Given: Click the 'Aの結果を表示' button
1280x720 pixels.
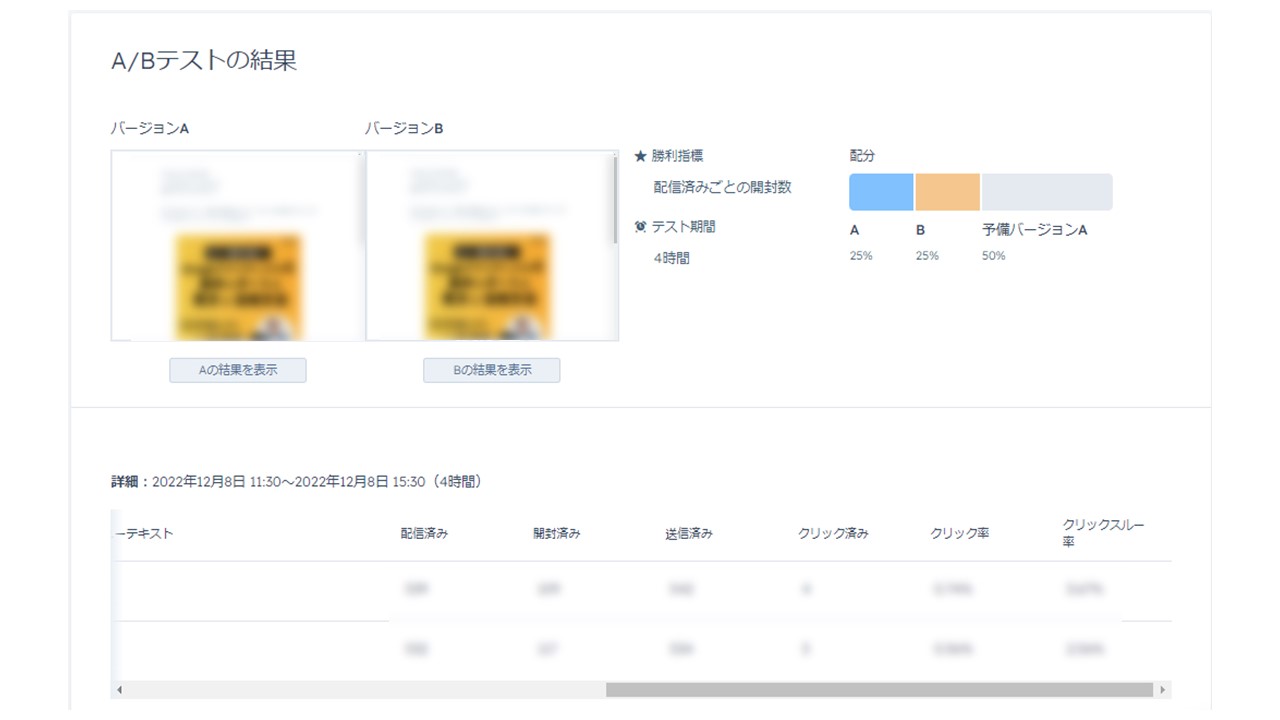Looking at the screenshot, I should [x=238, y=370].
